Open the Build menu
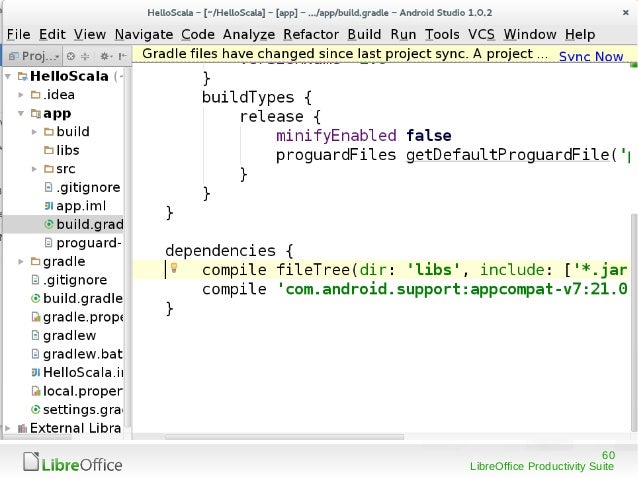 click(364, 35)
